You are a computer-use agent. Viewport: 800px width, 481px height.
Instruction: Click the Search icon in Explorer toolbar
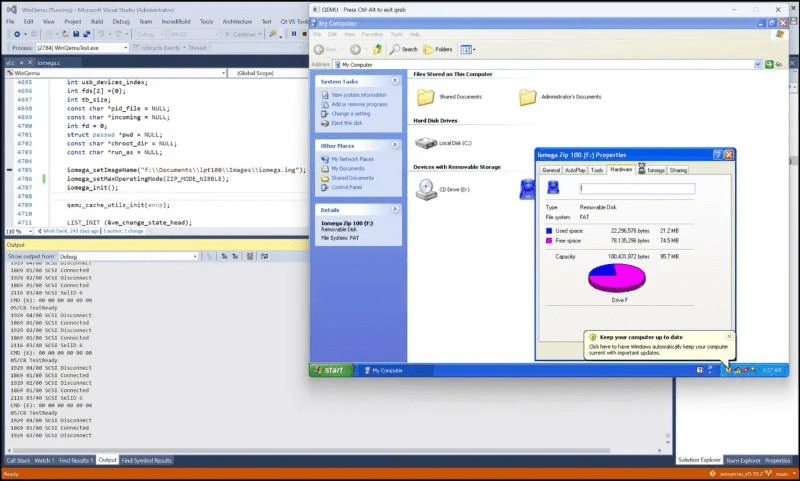point(402,49)
